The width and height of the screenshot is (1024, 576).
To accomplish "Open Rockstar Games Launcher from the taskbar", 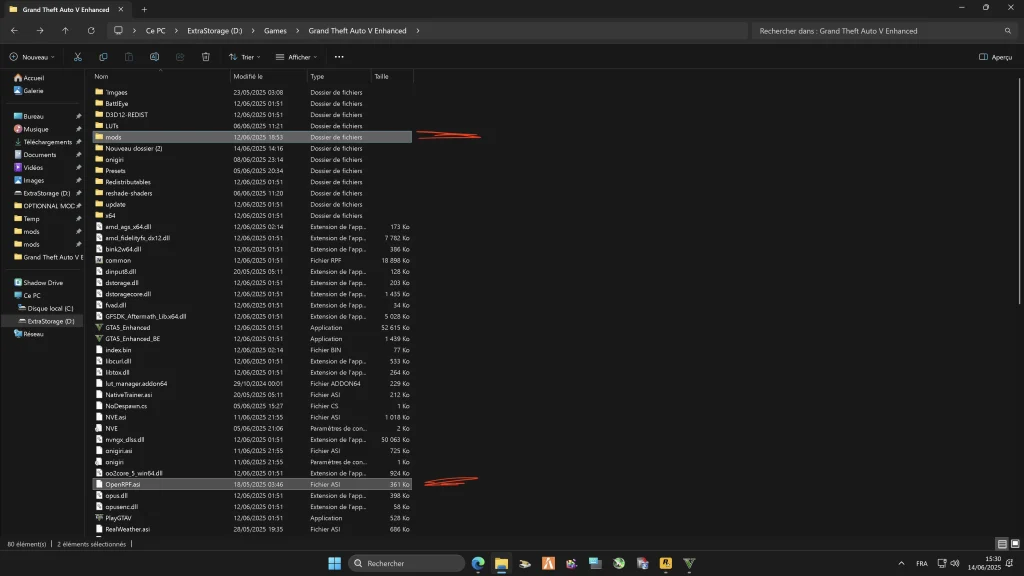I will point(664,564).
